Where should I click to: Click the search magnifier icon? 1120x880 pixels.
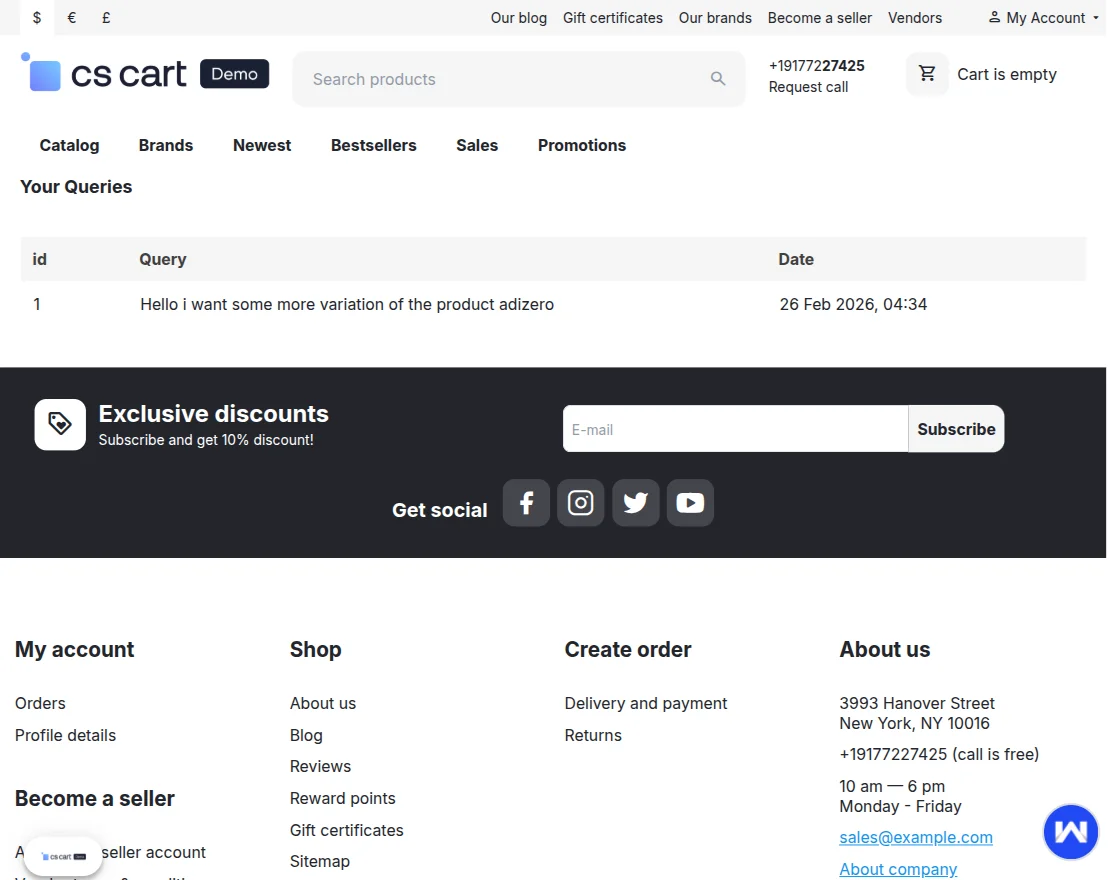point(718,79)
